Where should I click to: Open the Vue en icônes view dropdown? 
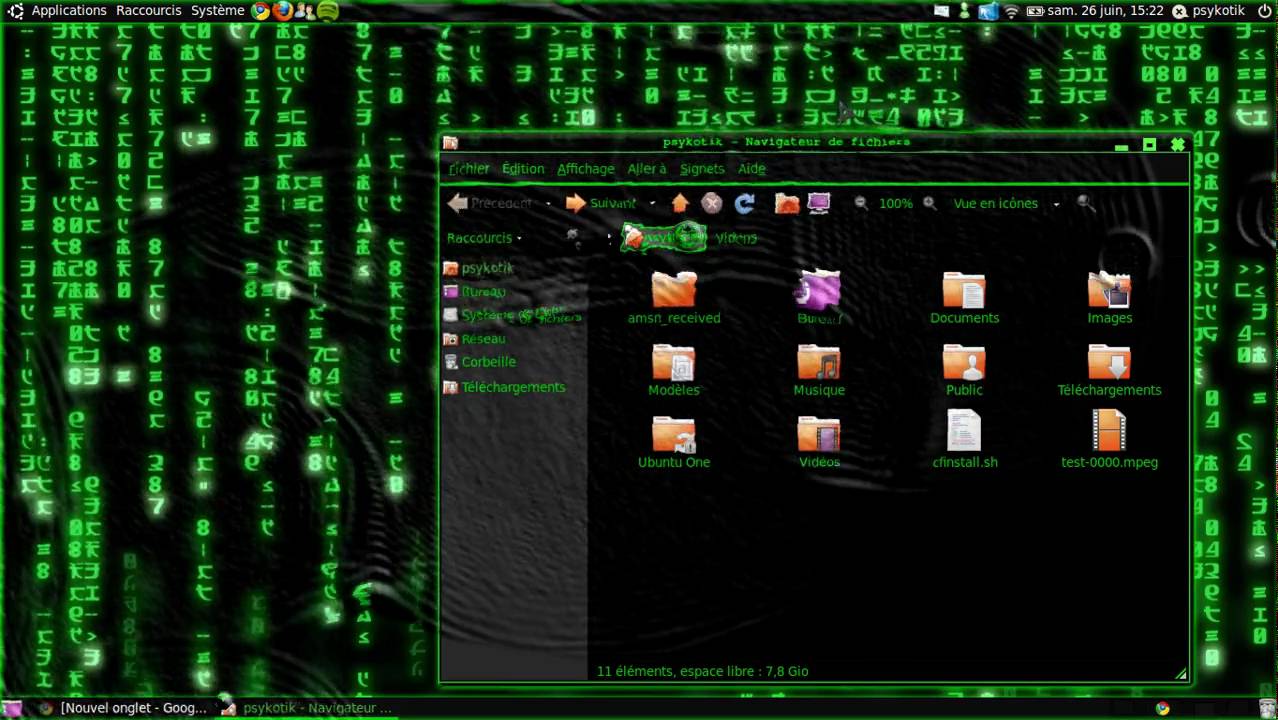coord(1007,203)
